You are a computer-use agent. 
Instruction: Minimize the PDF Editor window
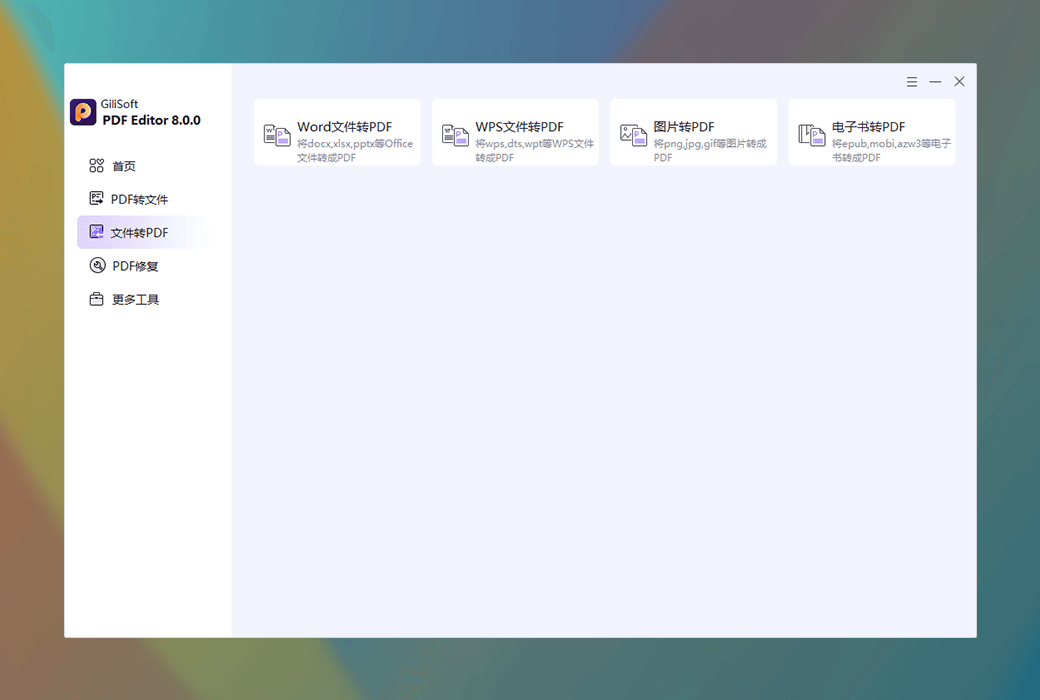point(935,82)
